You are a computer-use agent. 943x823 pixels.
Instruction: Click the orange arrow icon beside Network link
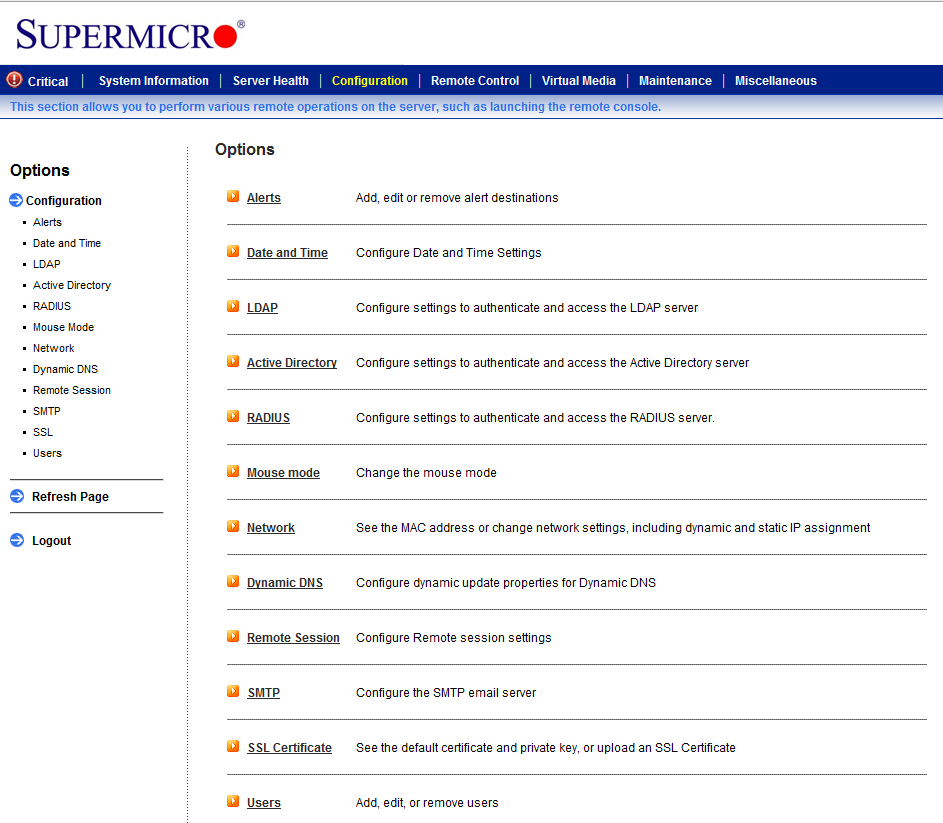[x=233, y=526]
